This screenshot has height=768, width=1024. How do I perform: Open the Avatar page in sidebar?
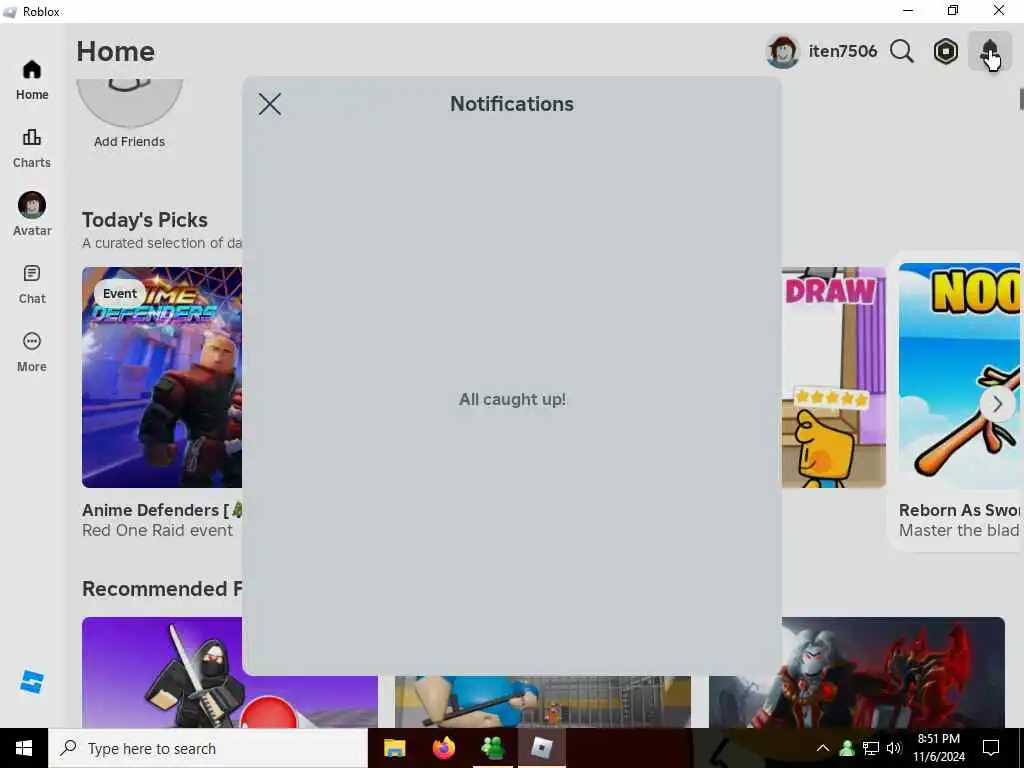tap(32, 214)
